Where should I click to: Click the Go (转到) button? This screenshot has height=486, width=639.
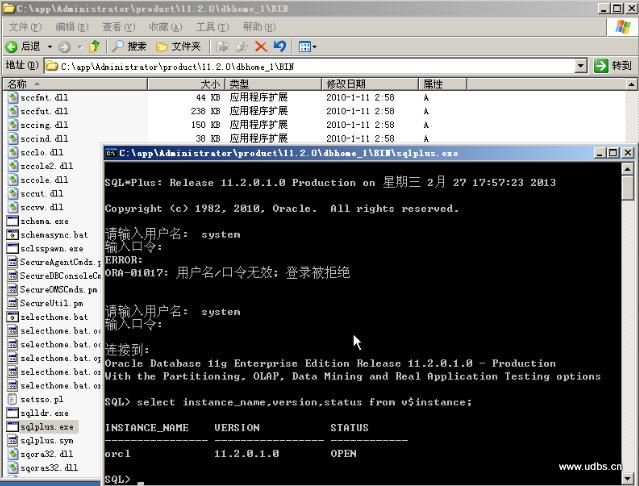click(x=613, y=66)
